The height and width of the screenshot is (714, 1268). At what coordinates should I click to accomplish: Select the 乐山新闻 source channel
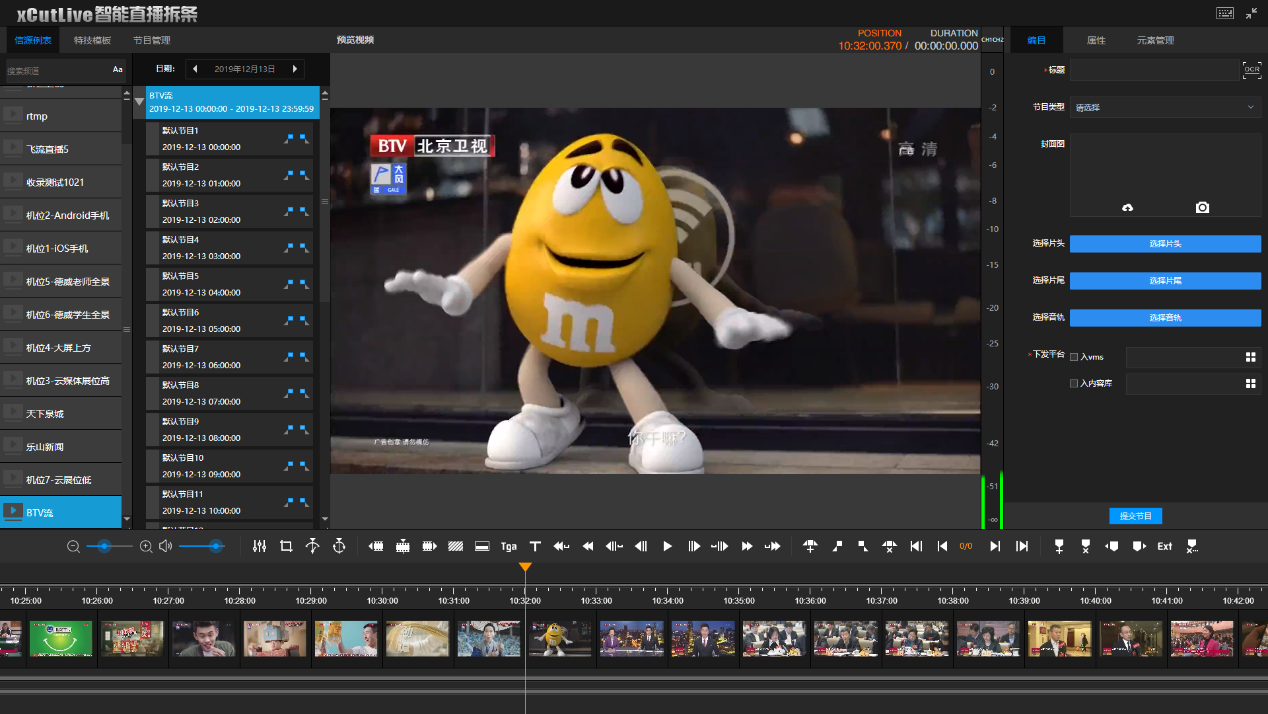coord(61,446)
